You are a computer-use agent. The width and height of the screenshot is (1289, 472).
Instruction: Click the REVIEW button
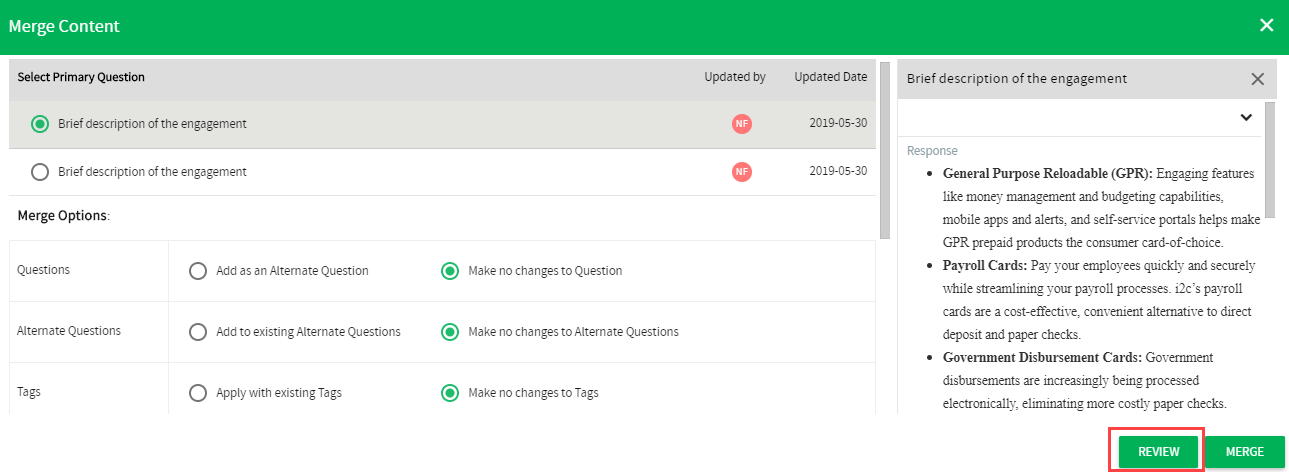(x=1158, y=452)
